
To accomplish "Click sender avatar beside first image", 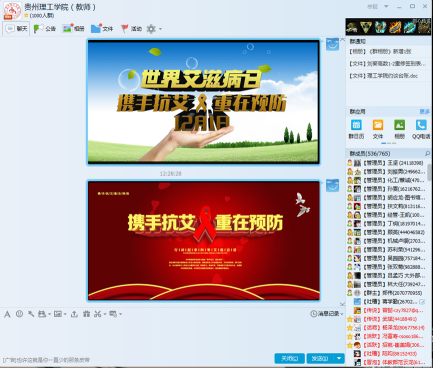I will coord(332,44).
